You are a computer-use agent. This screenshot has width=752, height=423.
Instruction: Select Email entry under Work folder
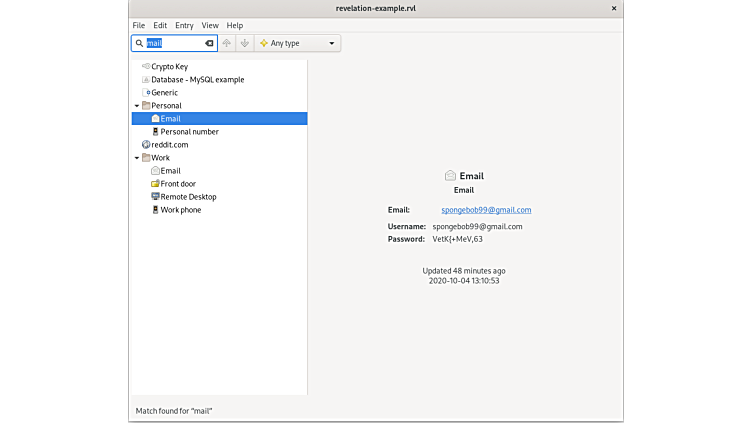(x=170, y=171)
